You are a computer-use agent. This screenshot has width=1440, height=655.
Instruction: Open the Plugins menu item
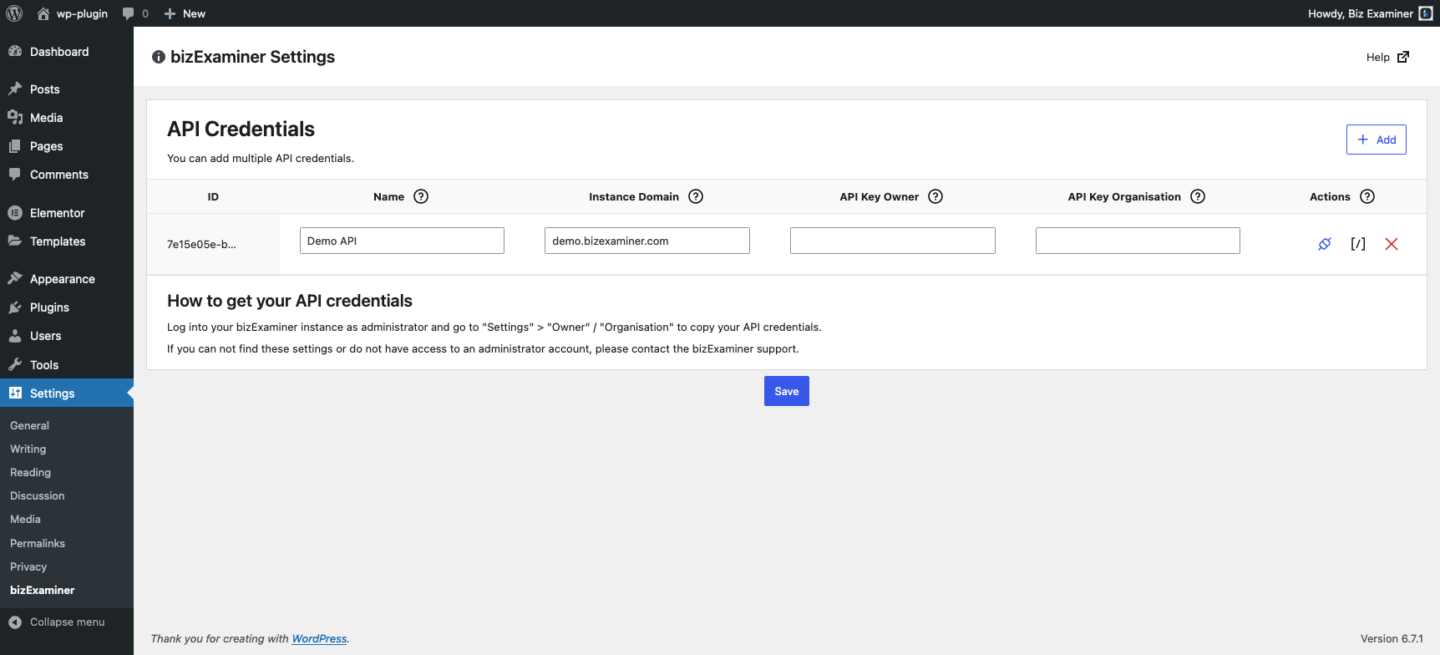[47, 307]
